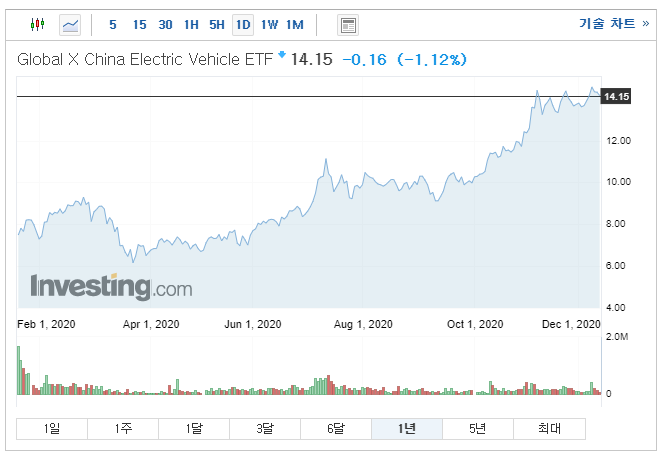Click the Dec 1, 2020 axis label

(571, 324)
